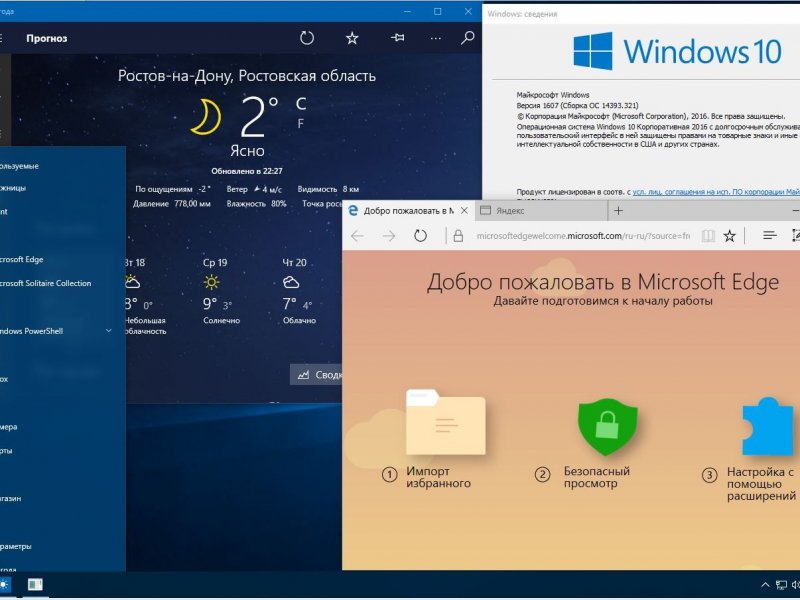Select the Ср 19 forecast day

tap(221, 291)
